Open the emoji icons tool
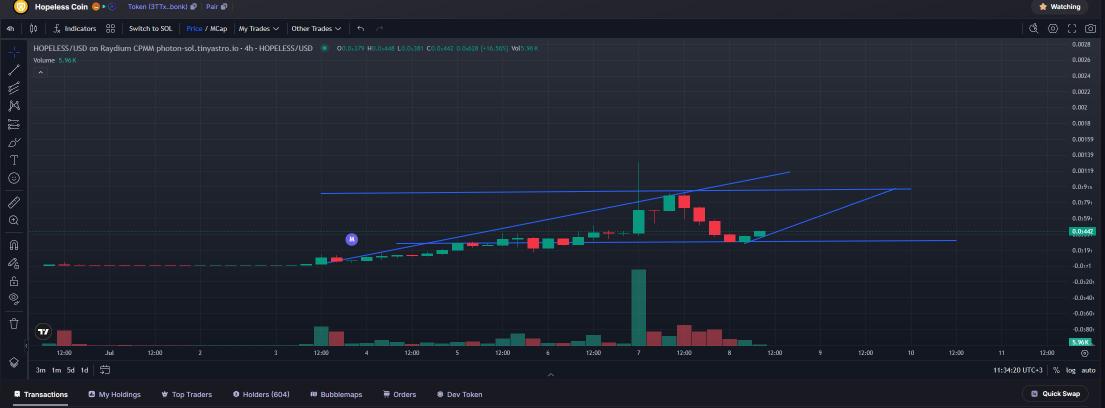Viewport: 1105px width, 408px height. point(13,178)
